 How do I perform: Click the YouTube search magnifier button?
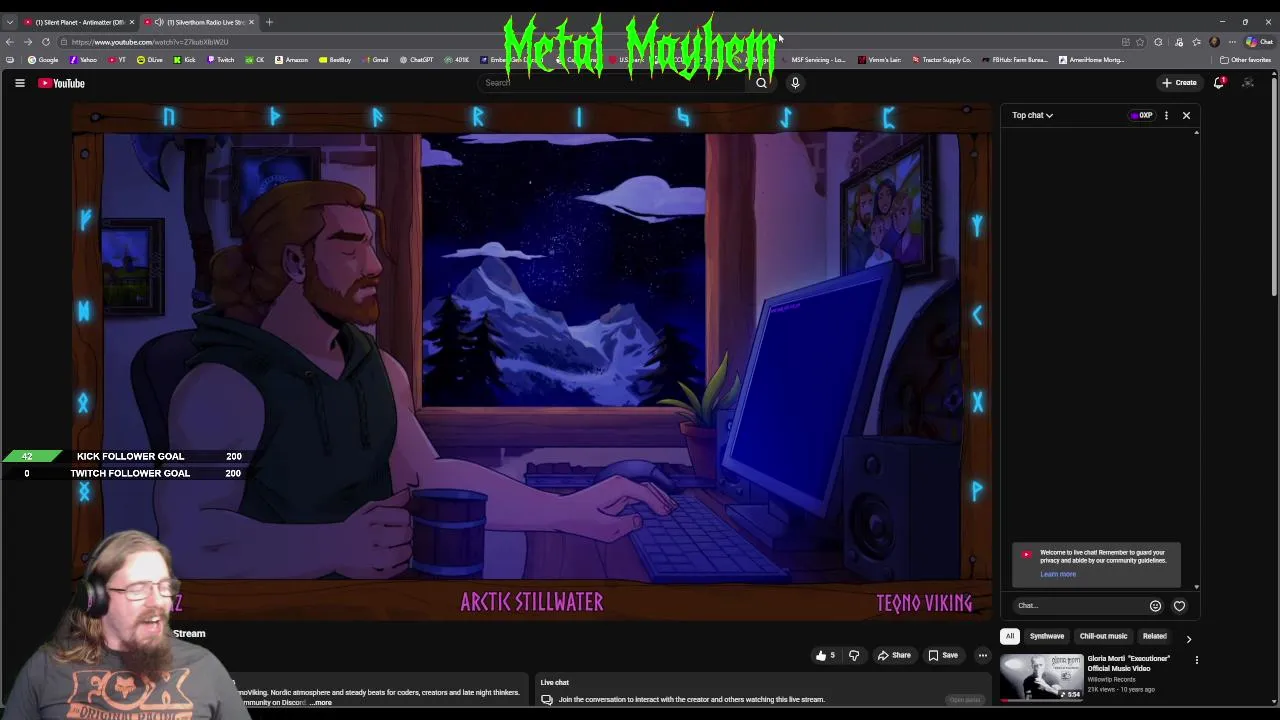pos(761,83)
